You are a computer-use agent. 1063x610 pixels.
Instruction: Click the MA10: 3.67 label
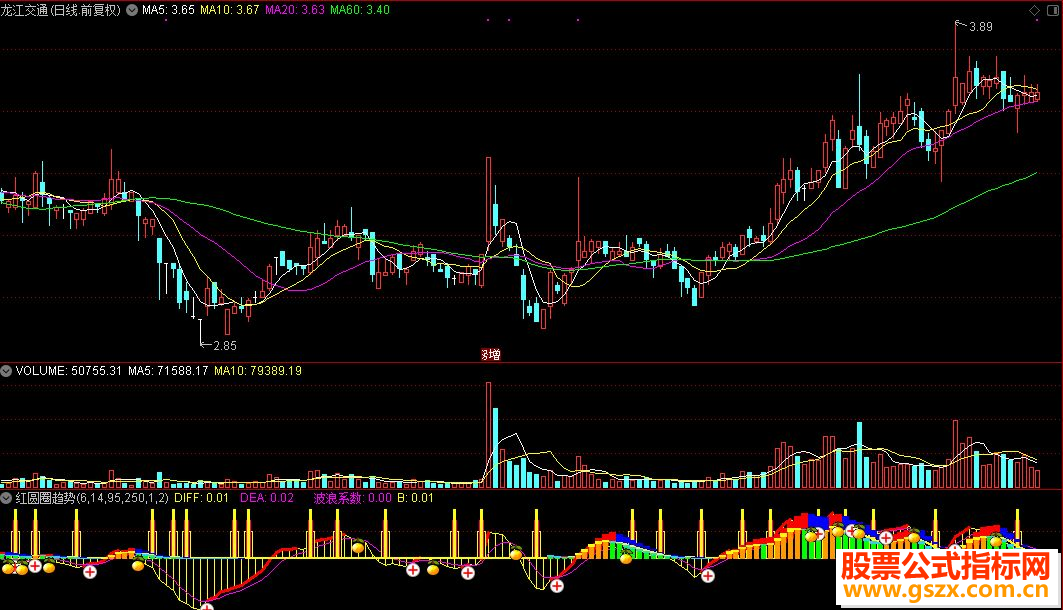point(230,10)
